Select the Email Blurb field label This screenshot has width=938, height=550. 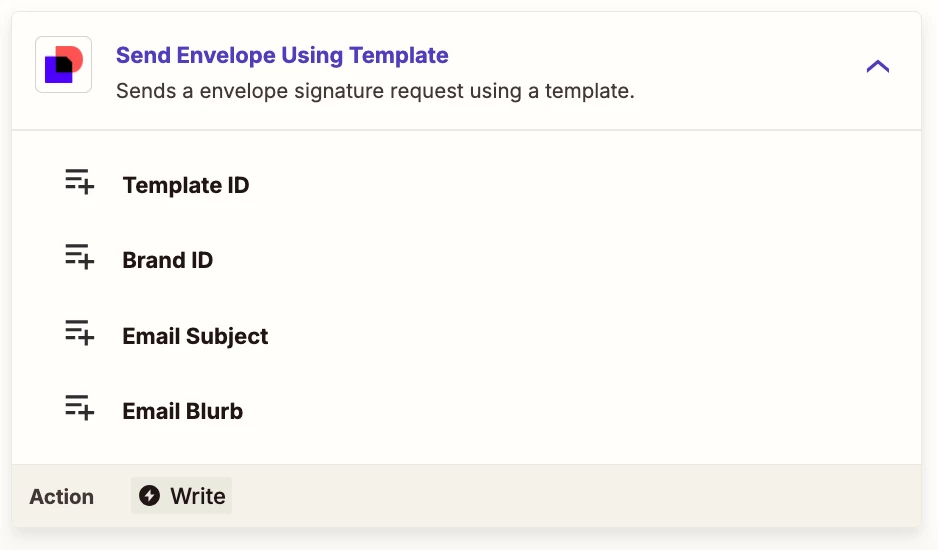(x=182, y=411)
